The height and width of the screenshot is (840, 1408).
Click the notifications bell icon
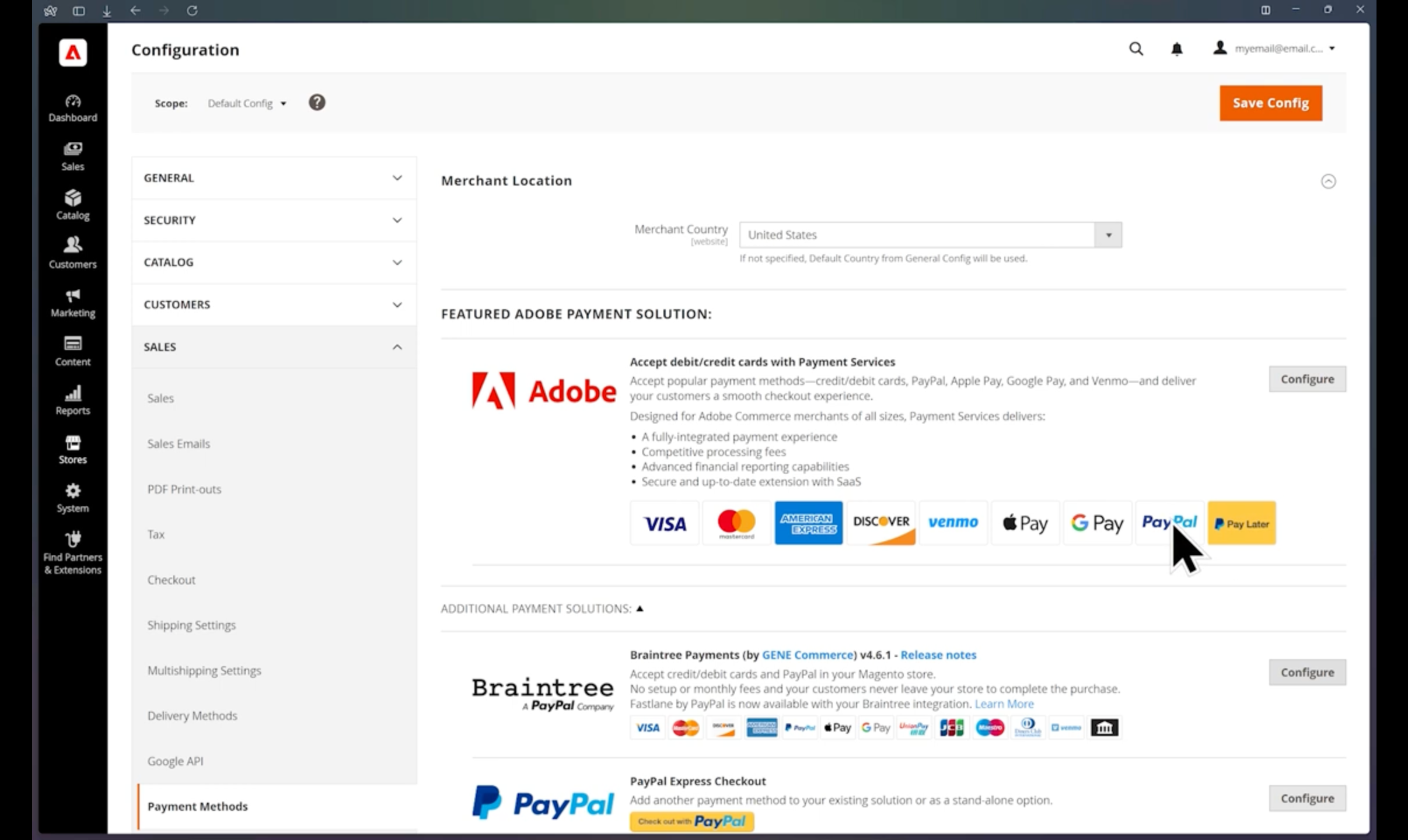1176,49
